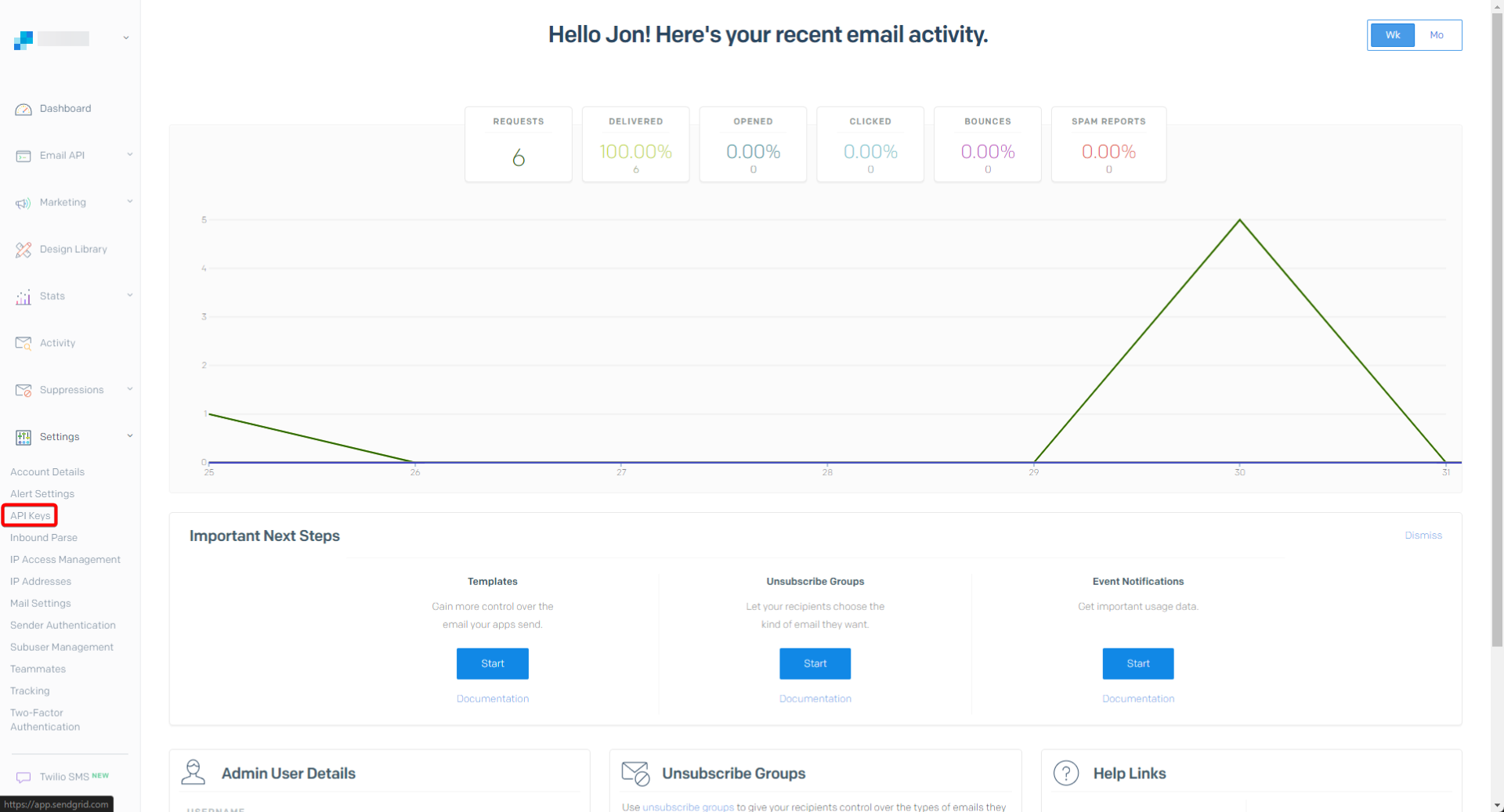
Task: Switch the chart to weekly view (Wk)
Action: click(x=1392, y=35)
